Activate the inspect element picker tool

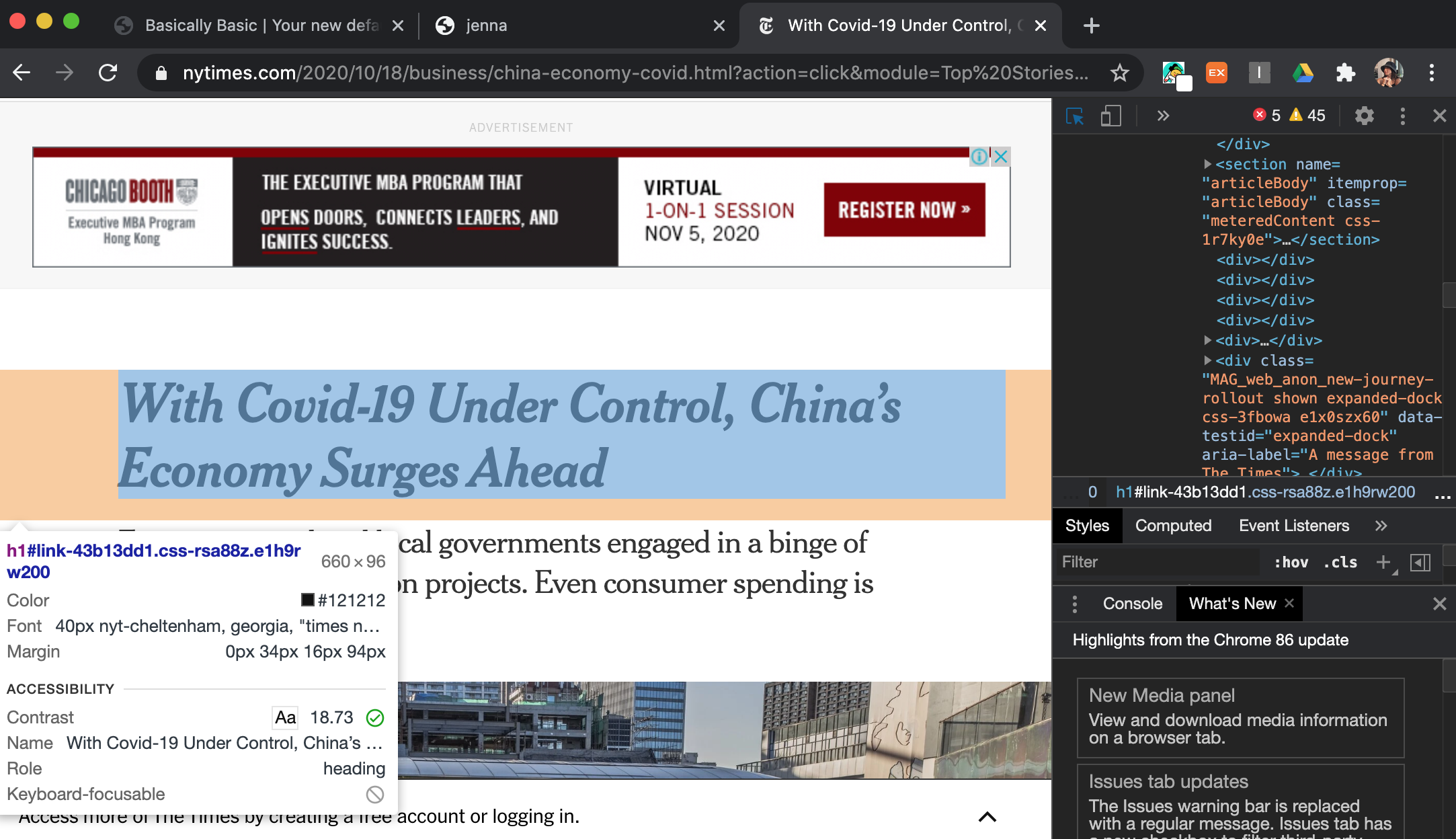(1075, 116)
